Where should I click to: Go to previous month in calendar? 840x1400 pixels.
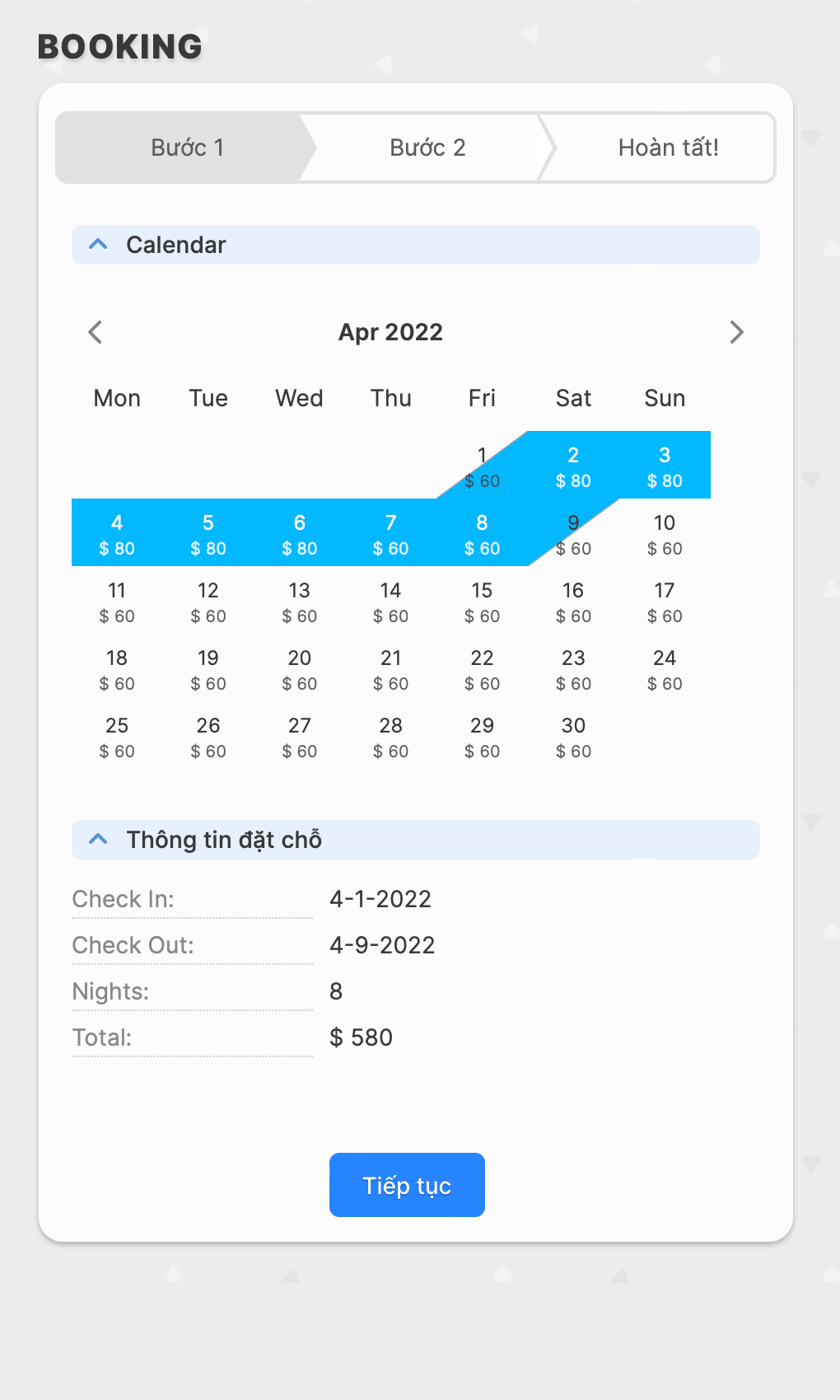click(x=96, y=332)
